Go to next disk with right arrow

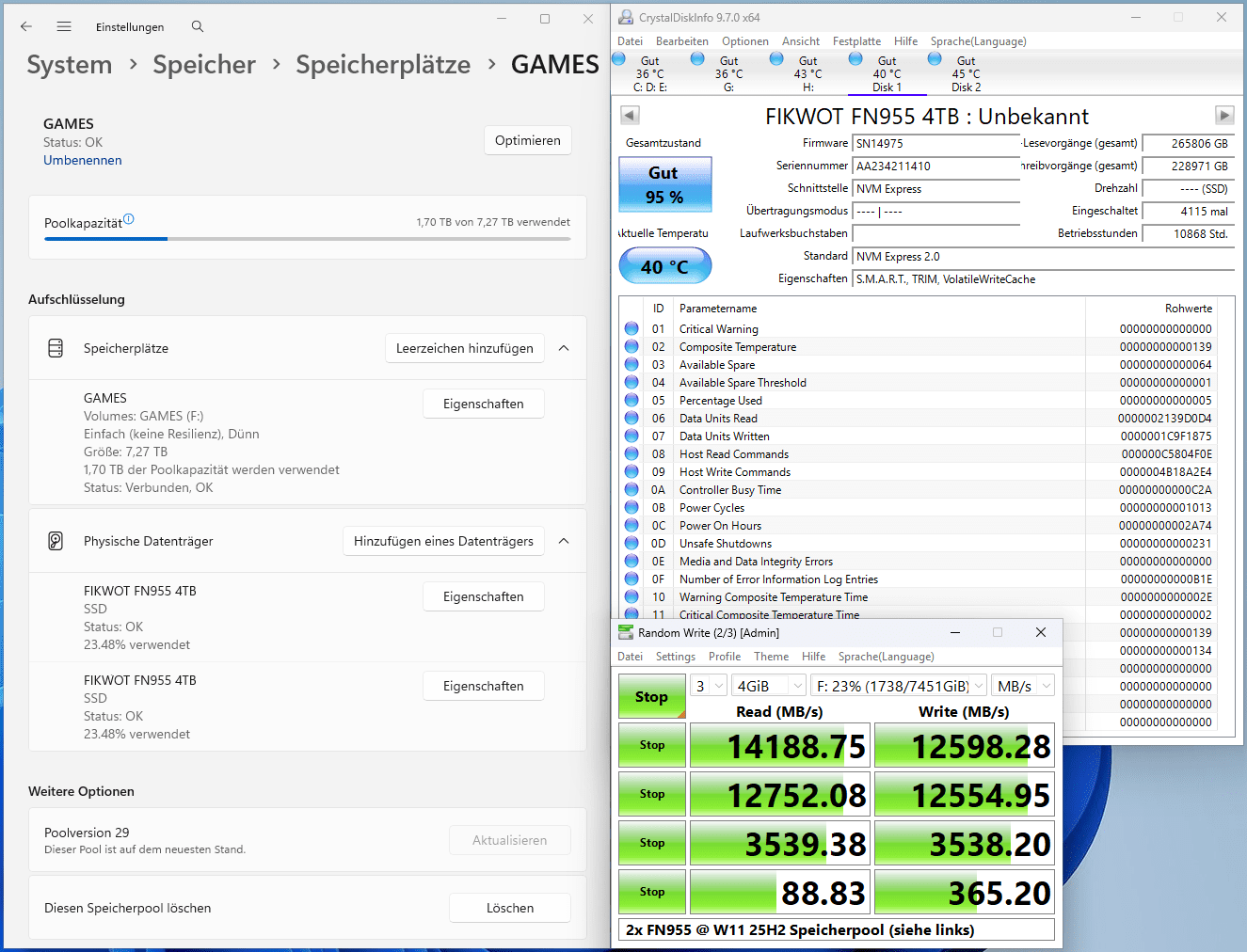pyautogui.click(x=1224, y=115)
